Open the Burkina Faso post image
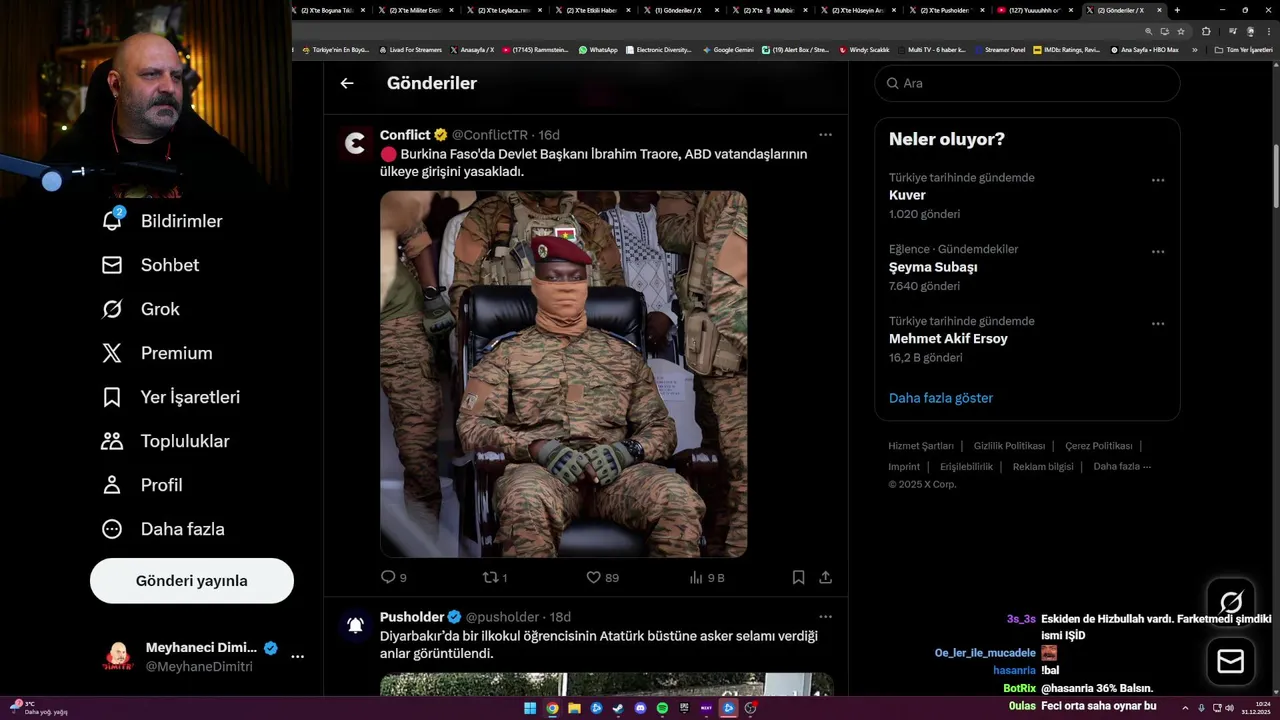The height and width of the screenshot is (720, 1280). click(563, 374)
